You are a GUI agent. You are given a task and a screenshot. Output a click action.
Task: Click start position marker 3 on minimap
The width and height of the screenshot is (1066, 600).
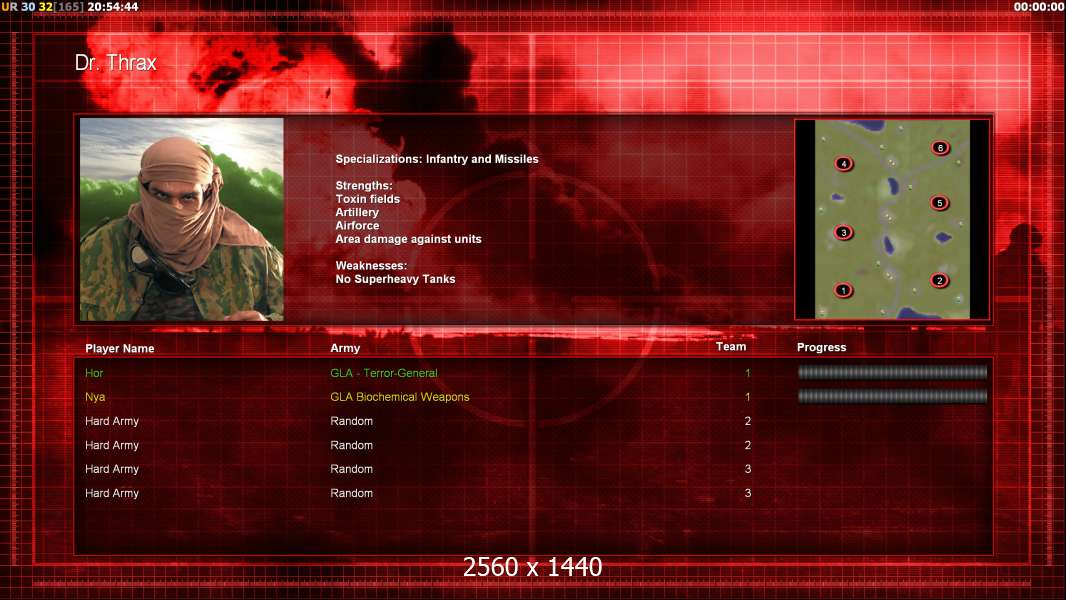[844, 232]
